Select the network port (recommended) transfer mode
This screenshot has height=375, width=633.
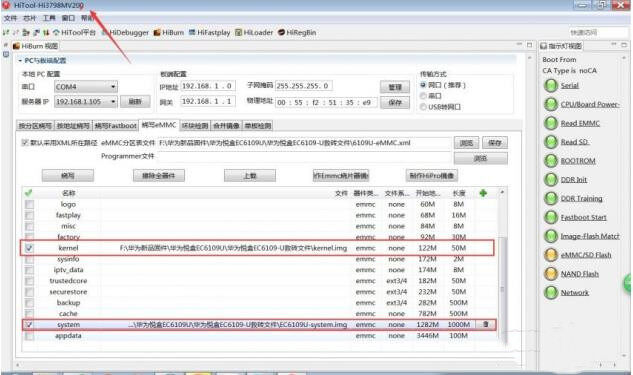(423, 85)
